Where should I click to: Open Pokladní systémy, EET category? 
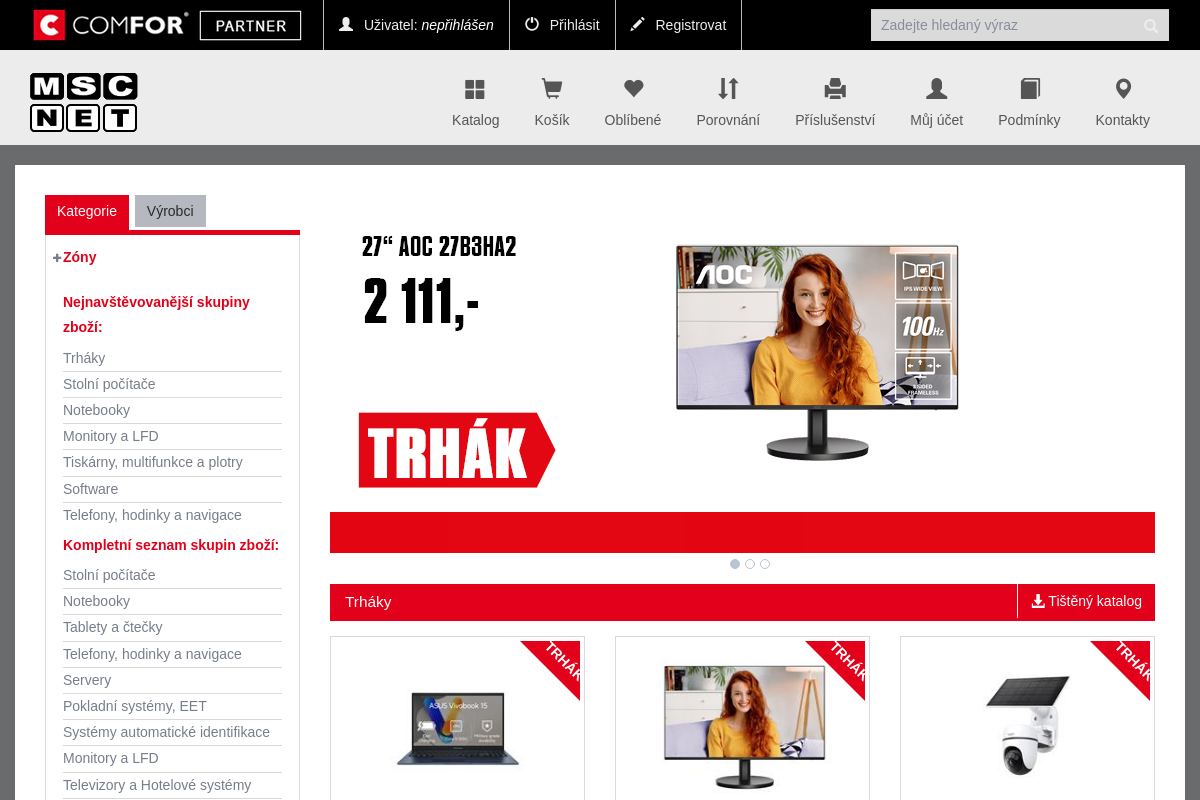pyautogui.click(x=135, y=706)
